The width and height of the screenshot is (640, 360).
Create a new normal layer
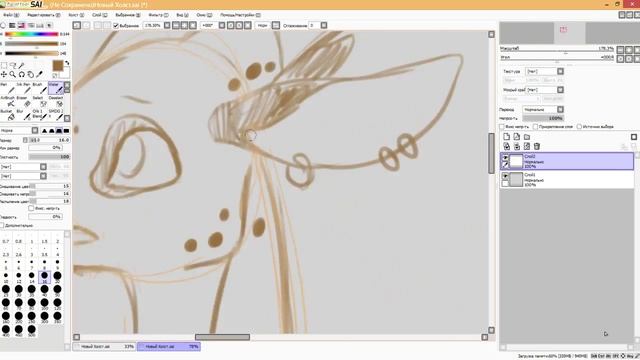pos(507,137)
